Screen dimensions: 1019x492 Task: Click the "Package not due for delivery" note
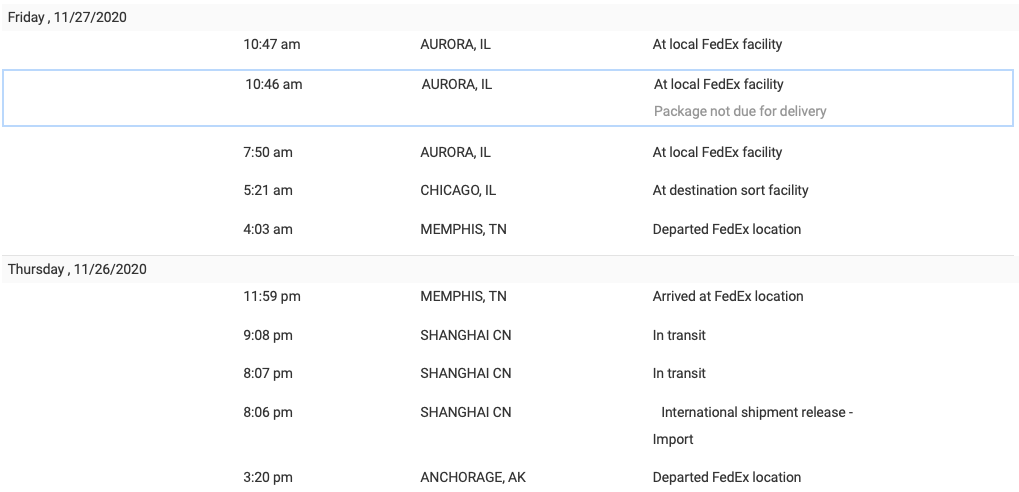[740, 111]
